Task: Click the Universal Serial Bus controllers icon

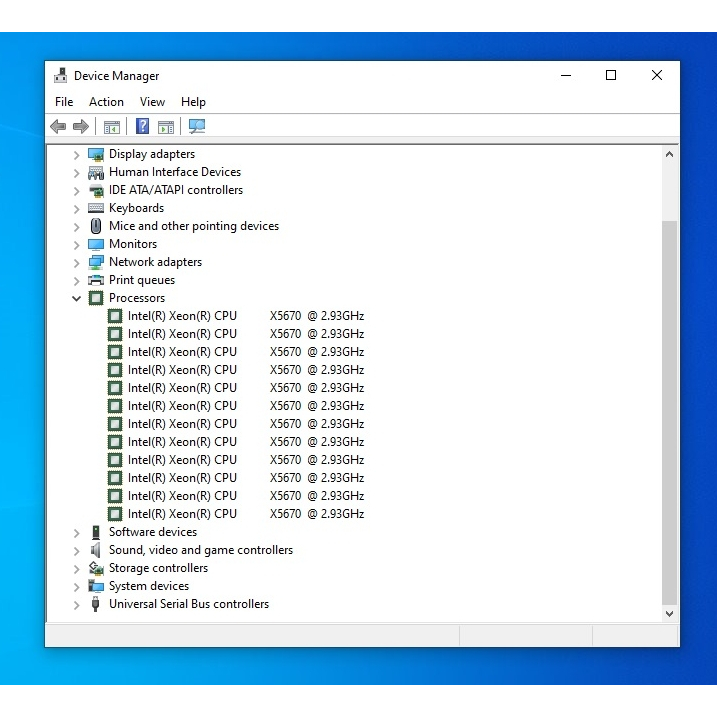Action: pyautogui.click(x=96, y=604)
